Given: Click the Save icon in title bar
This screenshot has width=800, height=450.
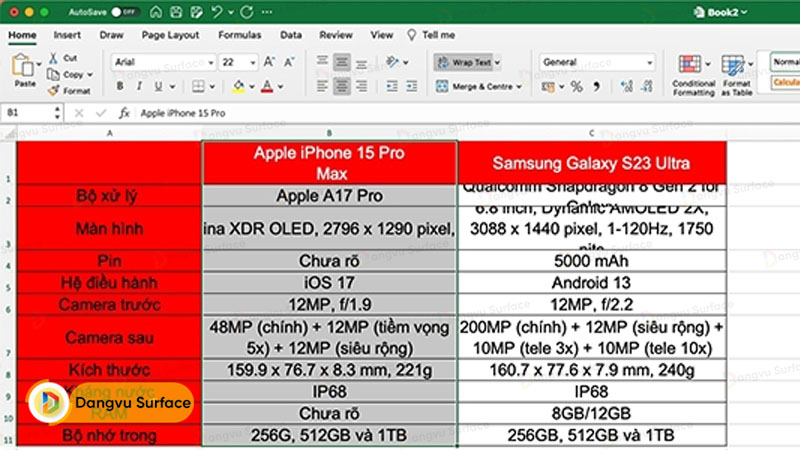Looking at the screenshot, I should coord(176,12).
